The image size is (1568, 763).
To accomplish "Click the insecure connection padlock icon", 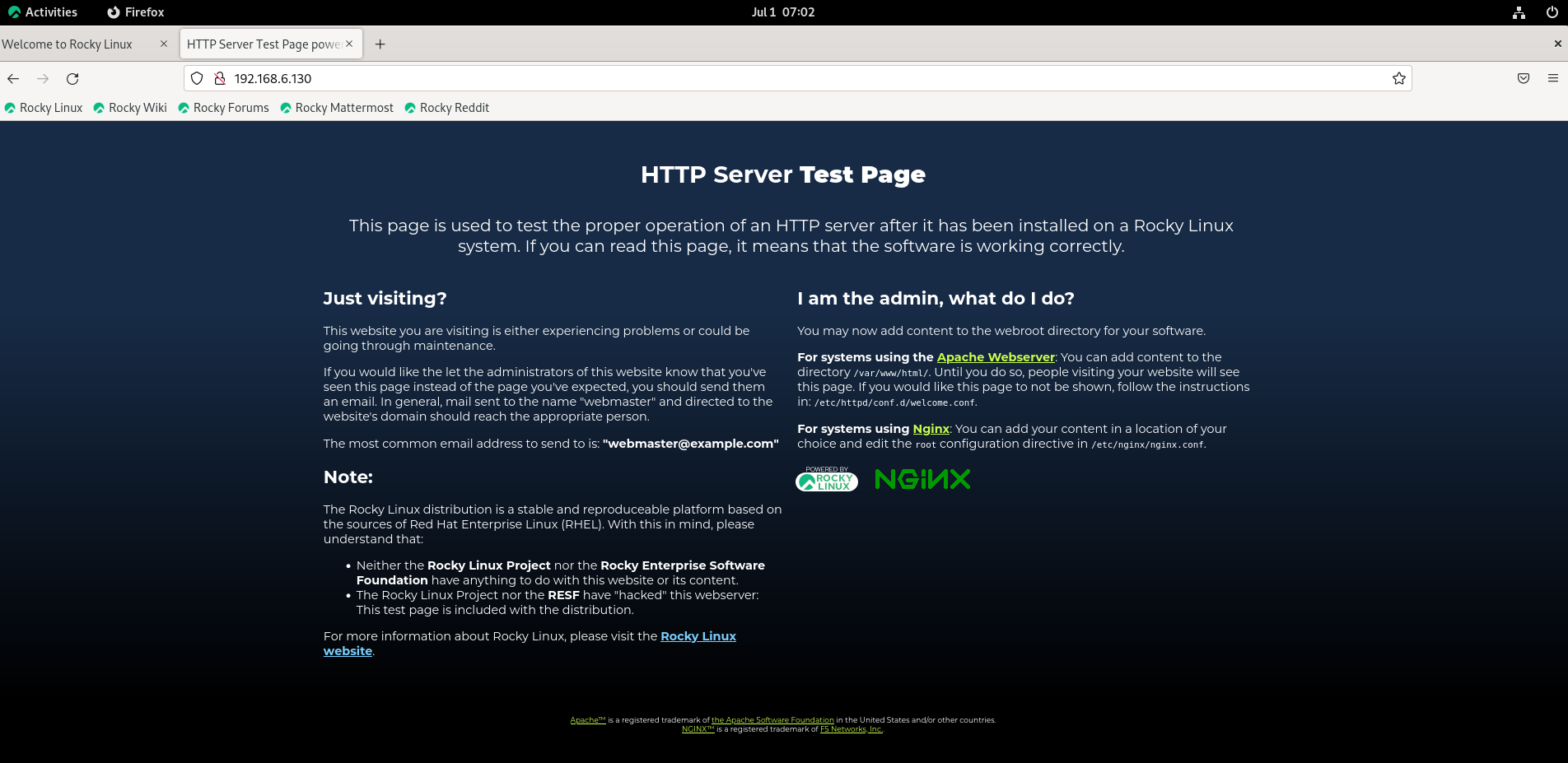I will coord(220,78).
